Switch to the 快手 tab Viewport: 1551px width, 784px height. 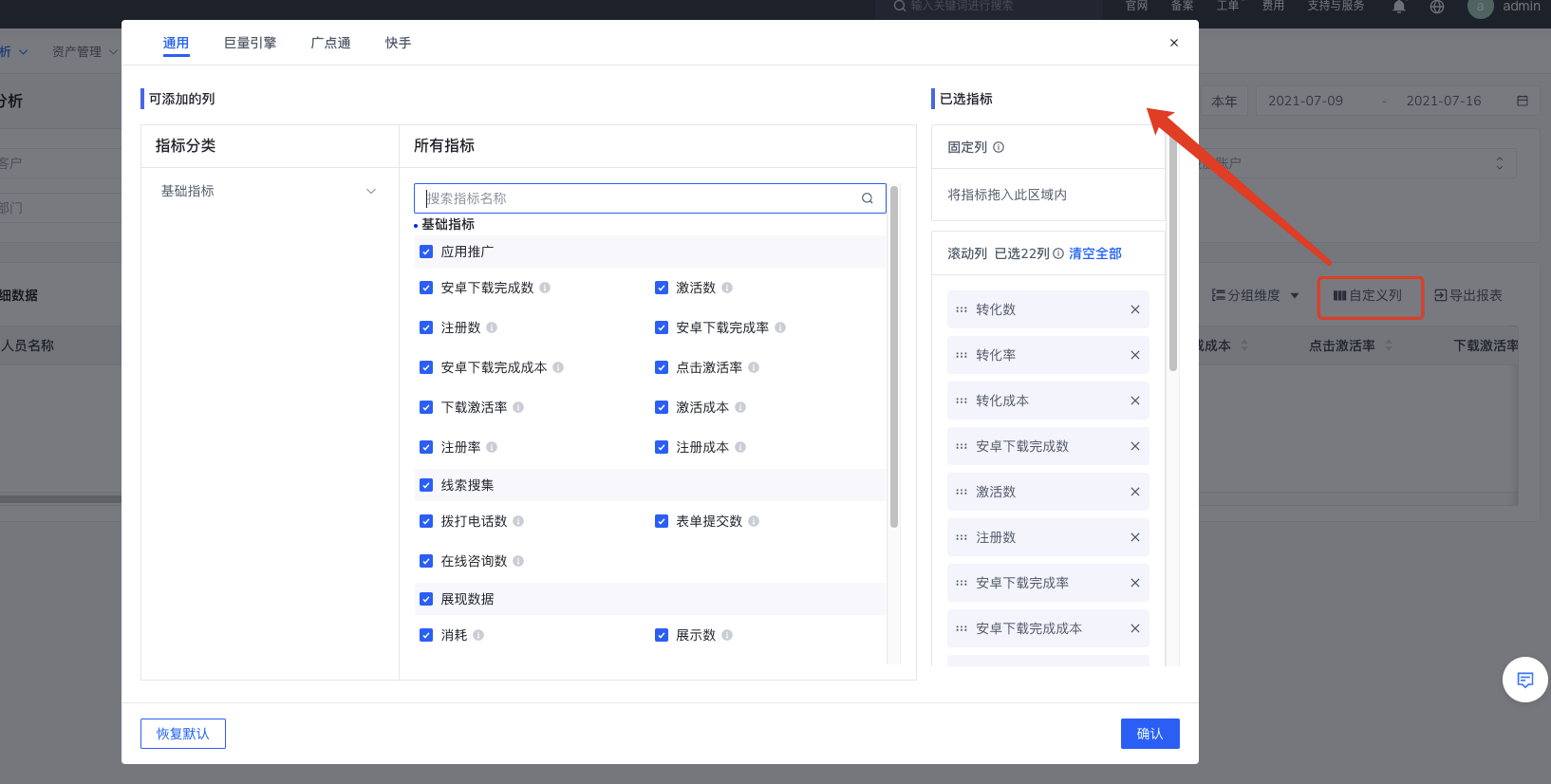coord(399,43)
